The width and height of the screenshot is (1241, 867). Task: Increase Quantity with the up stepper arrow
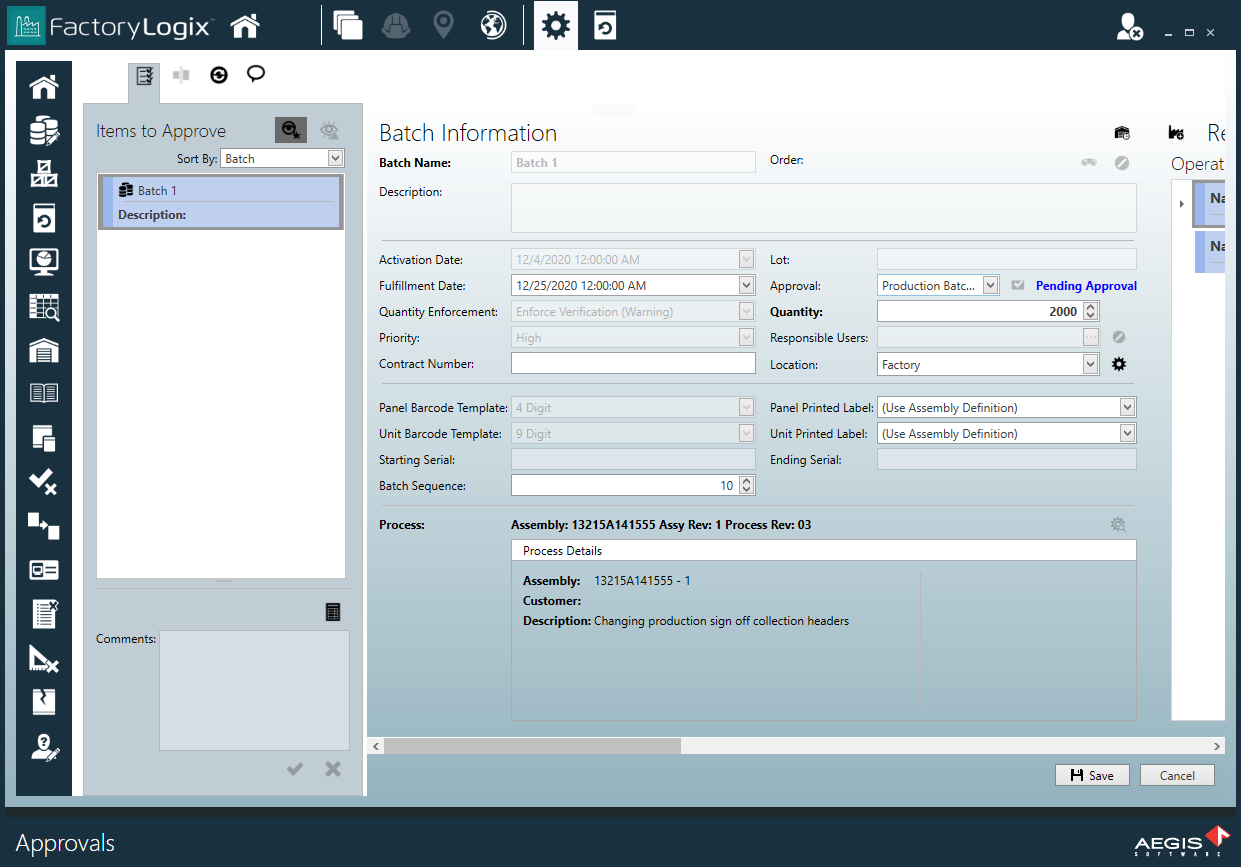[x=1091, y=306]
